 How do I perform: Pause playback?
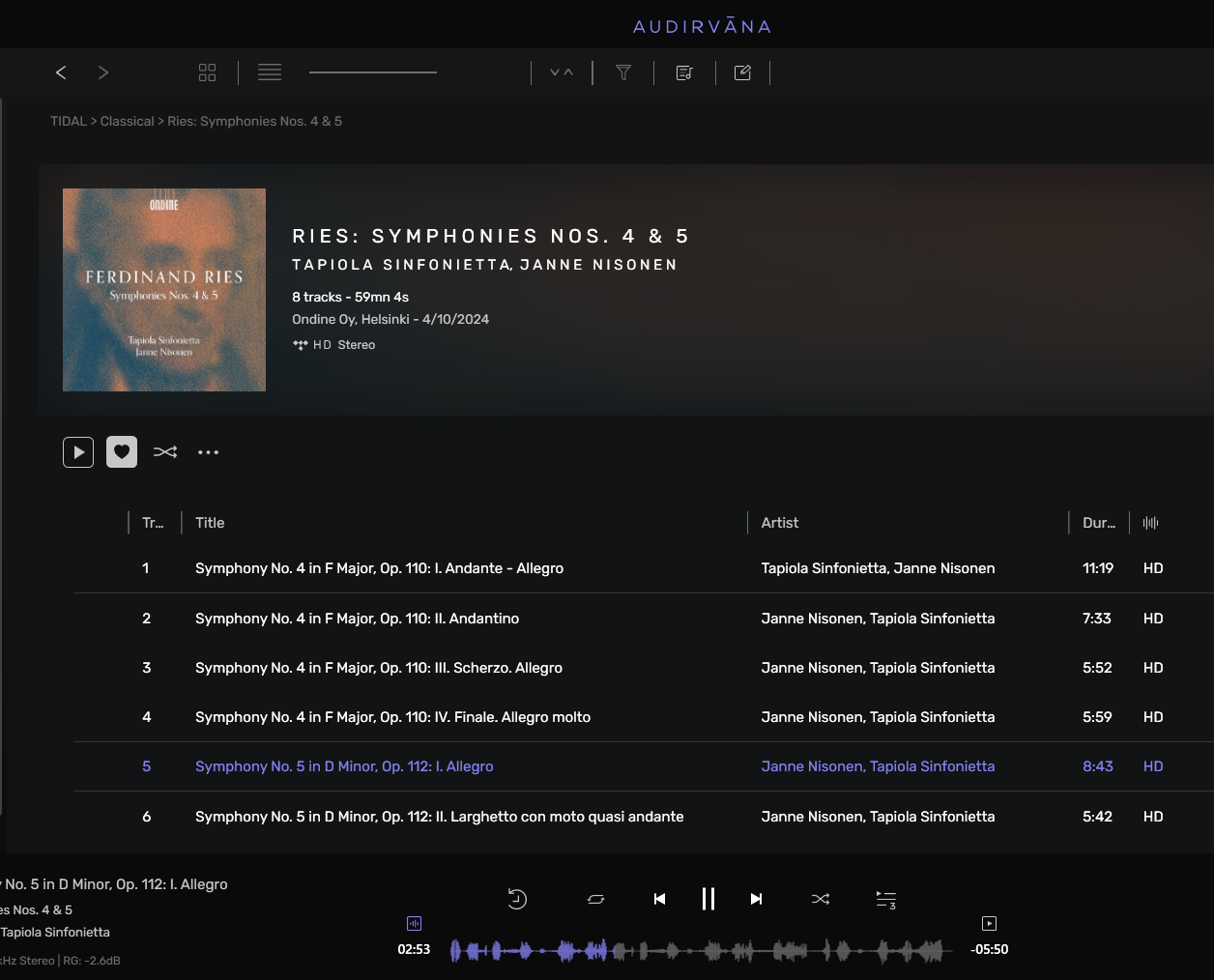pyautogui.click(x=708, y=899)
